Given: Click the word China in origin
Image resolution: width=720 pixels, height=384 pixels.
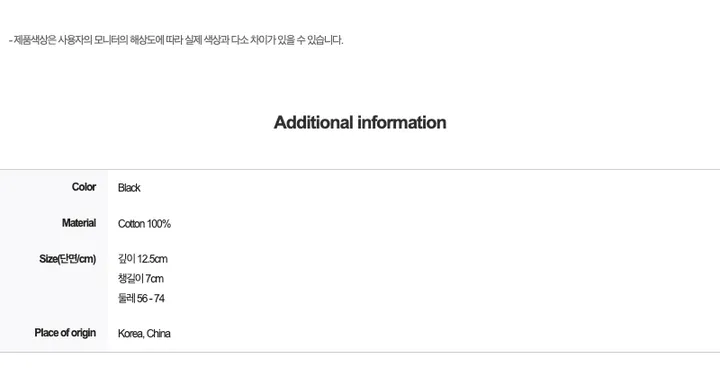Looking at the screenshot, I should (158, 333).
